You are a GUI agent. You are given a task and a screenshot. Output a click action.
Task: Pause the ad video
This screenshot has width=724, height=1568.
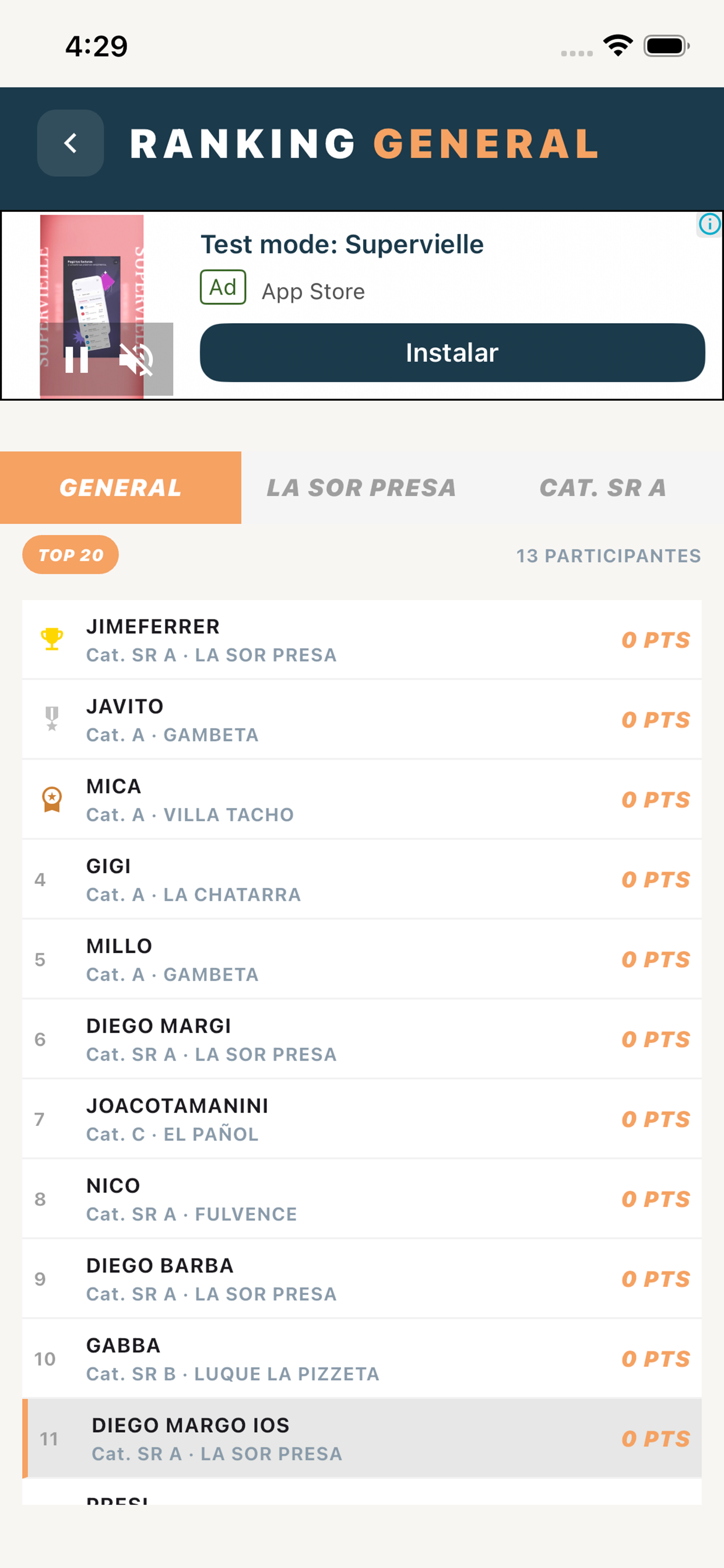[77, 359]
